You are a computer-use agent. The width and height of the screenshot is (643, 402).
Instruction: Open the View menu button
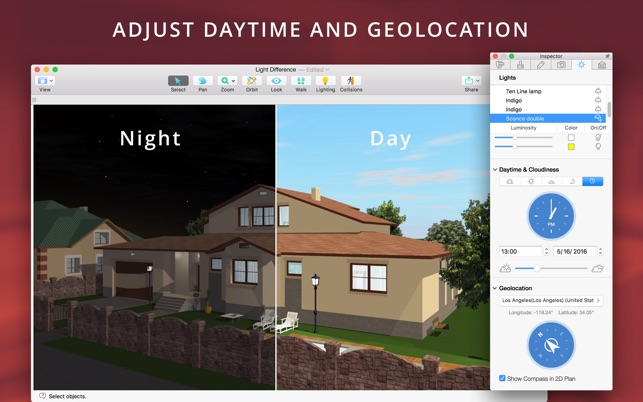(45, 81)
